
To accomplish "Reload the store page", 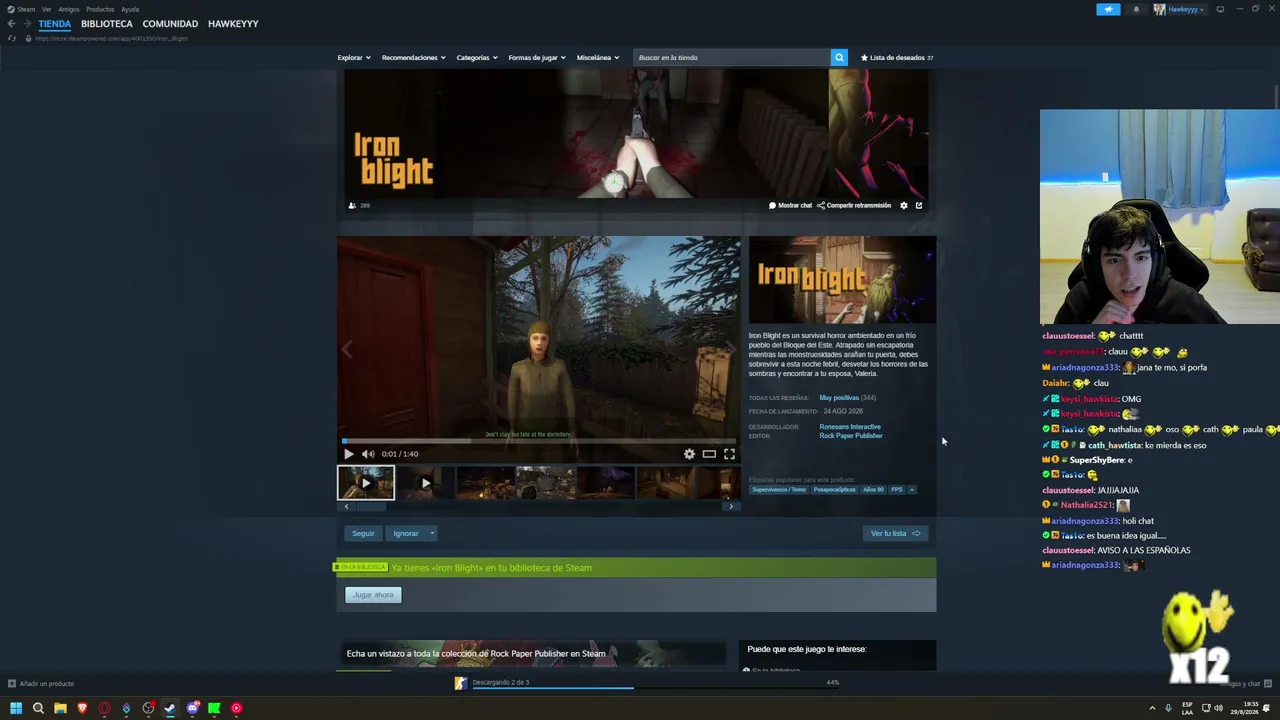I will [x=12, y=38].
